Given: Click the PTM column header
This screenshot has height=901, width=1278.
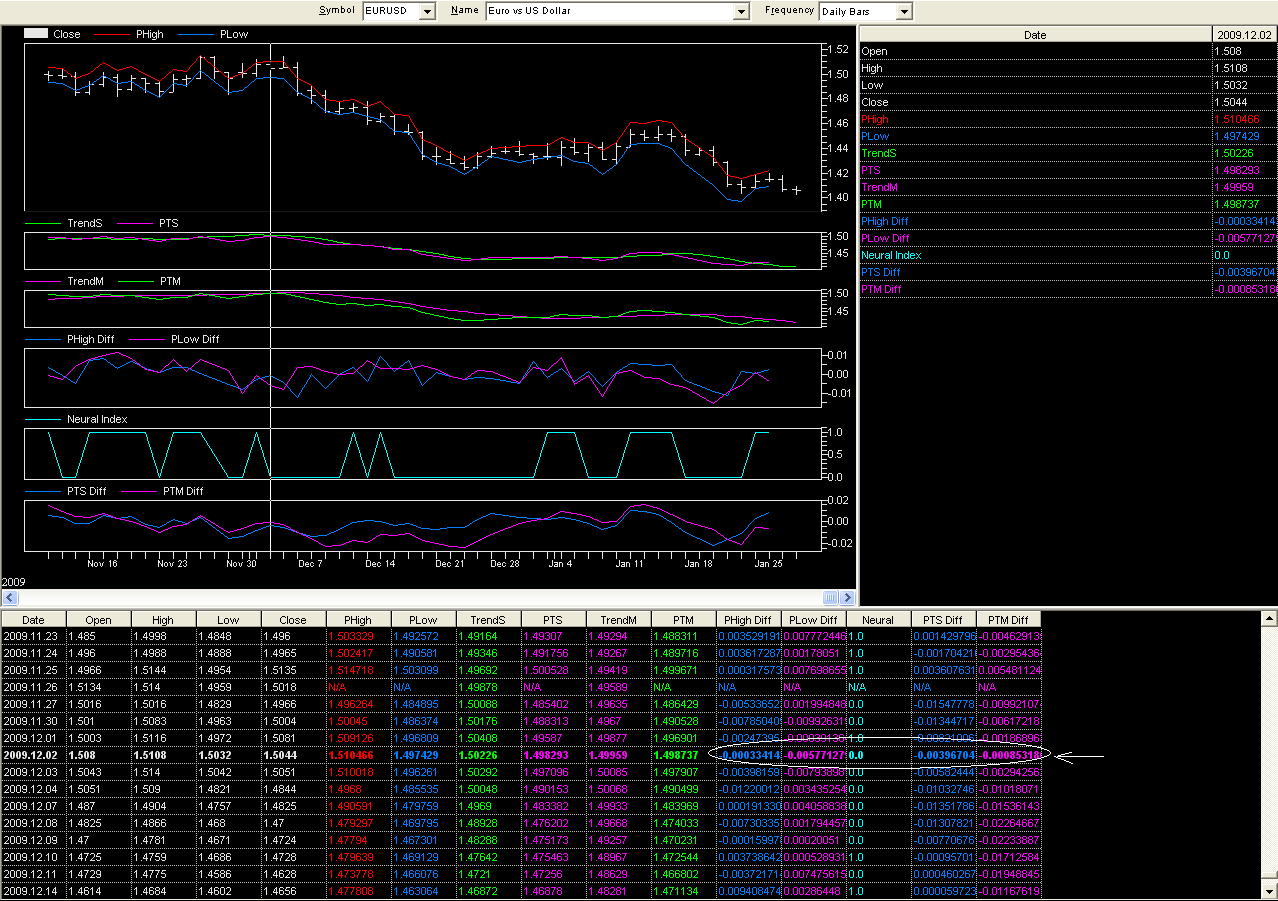Looking at the screenshot, I should click(683, 620).
